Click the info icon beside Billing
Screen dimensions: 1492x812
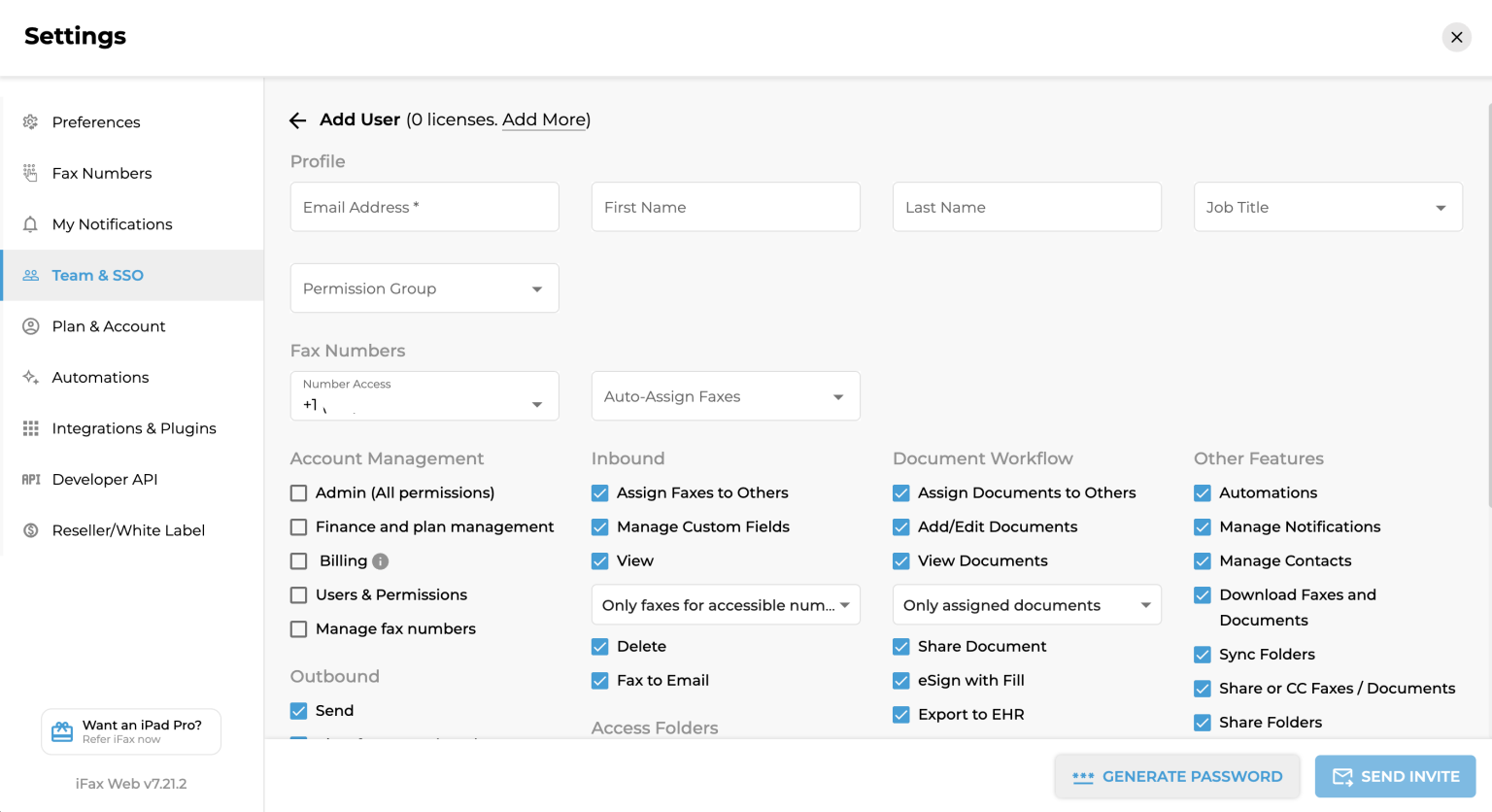coord(379,560)
